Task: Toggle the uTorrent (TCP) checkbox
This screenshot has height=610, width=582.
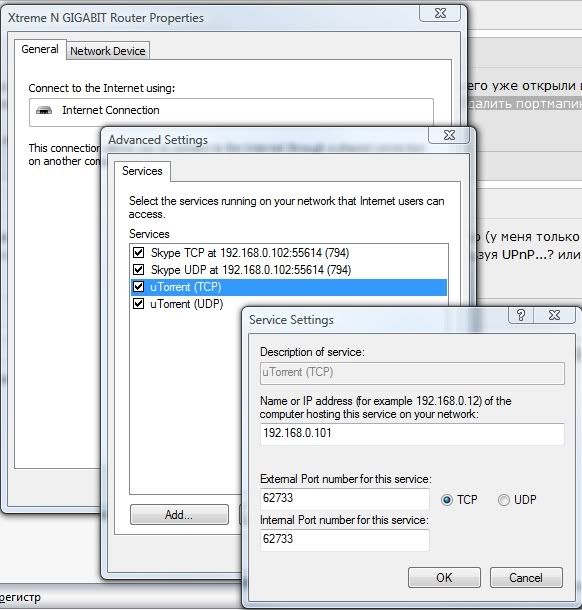Action: point(138,287)
